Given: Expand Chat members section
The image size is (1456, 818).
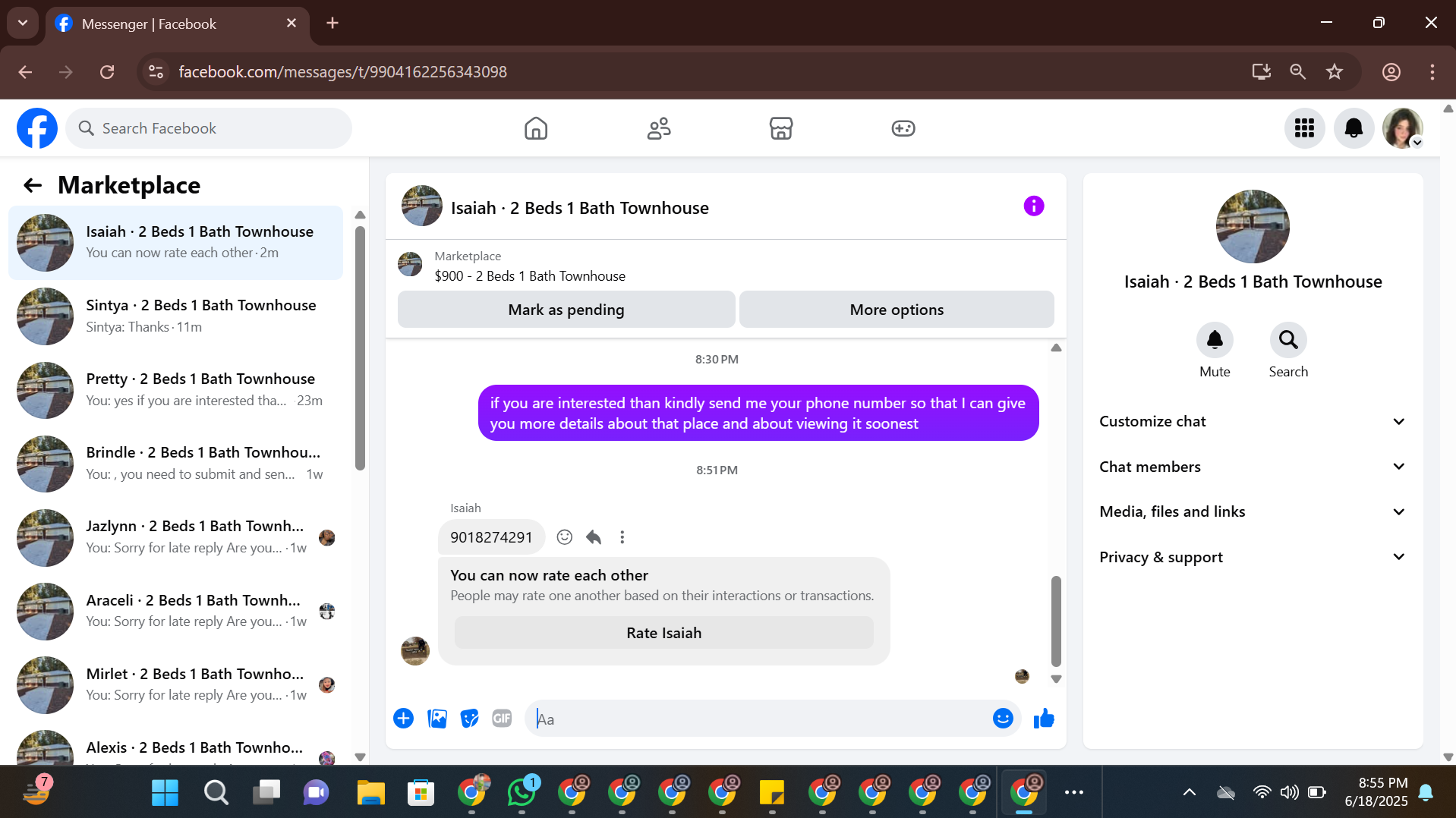Looking at the screenshot, I should [x=1253, y=467].
